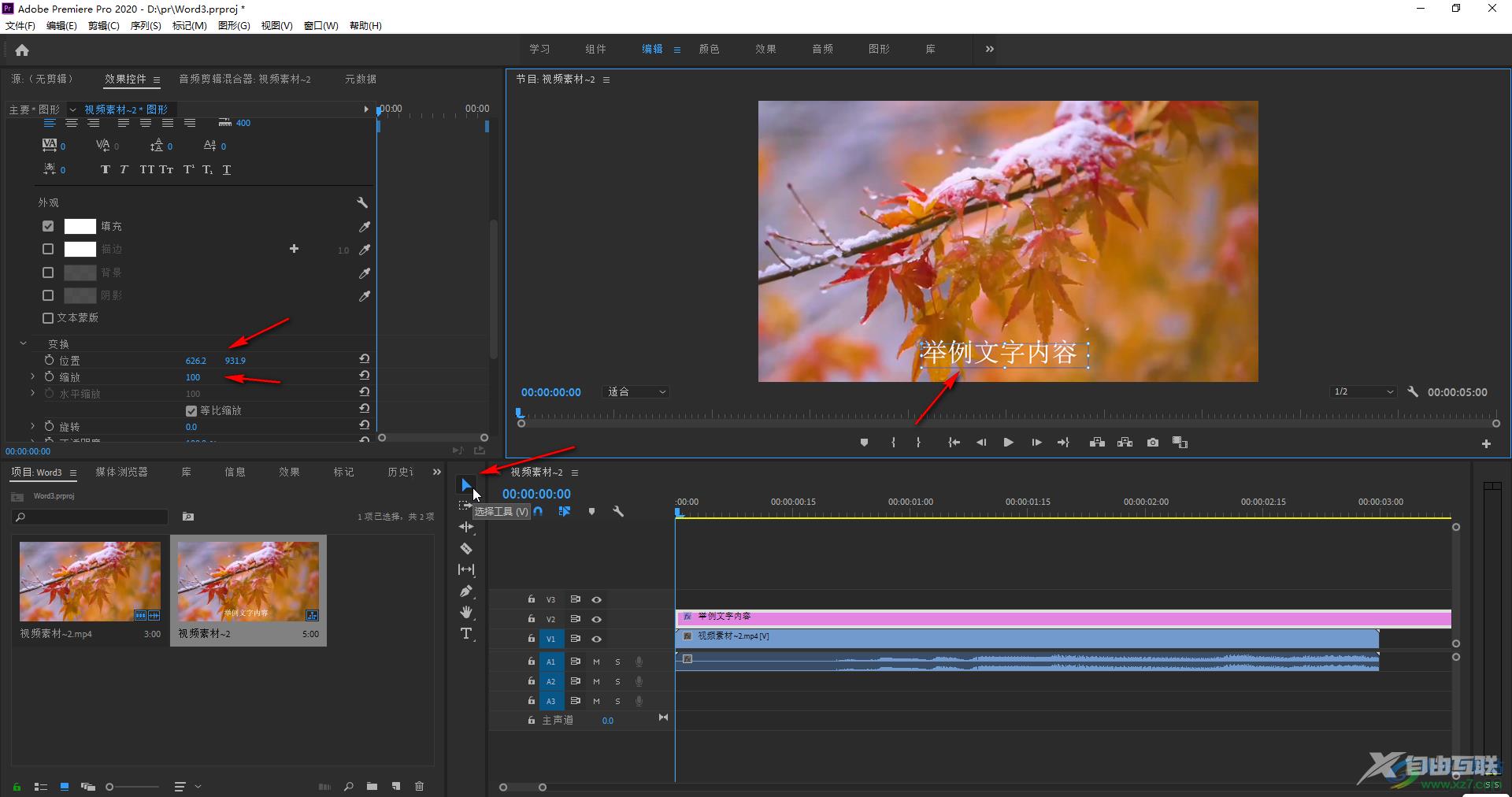Enable the Shadow checkbox
The width and height of the screenshot is (1512, 797).
tap(48, 295)
